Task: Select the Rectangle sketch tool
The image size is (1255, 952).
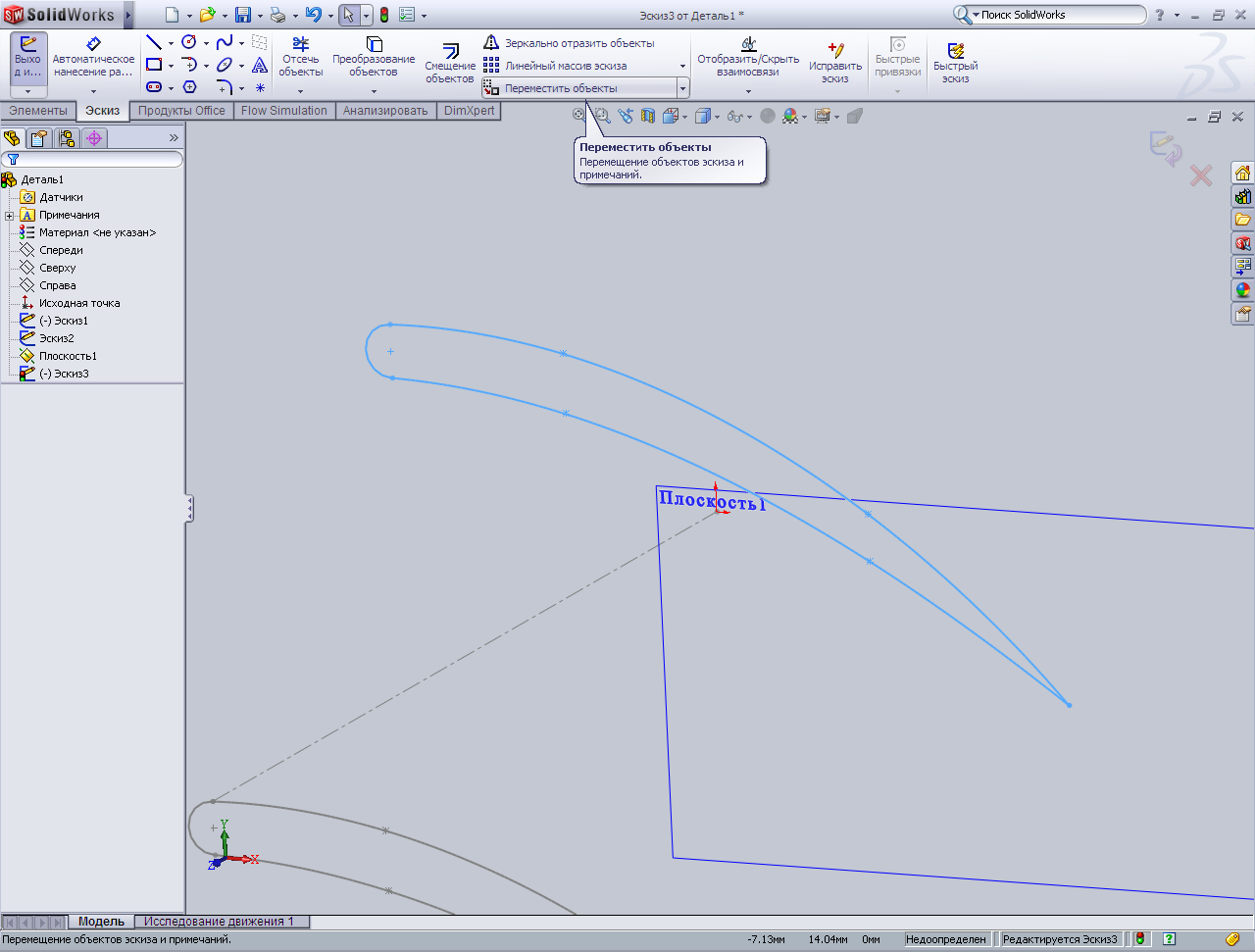Action: tap(154, 66)
